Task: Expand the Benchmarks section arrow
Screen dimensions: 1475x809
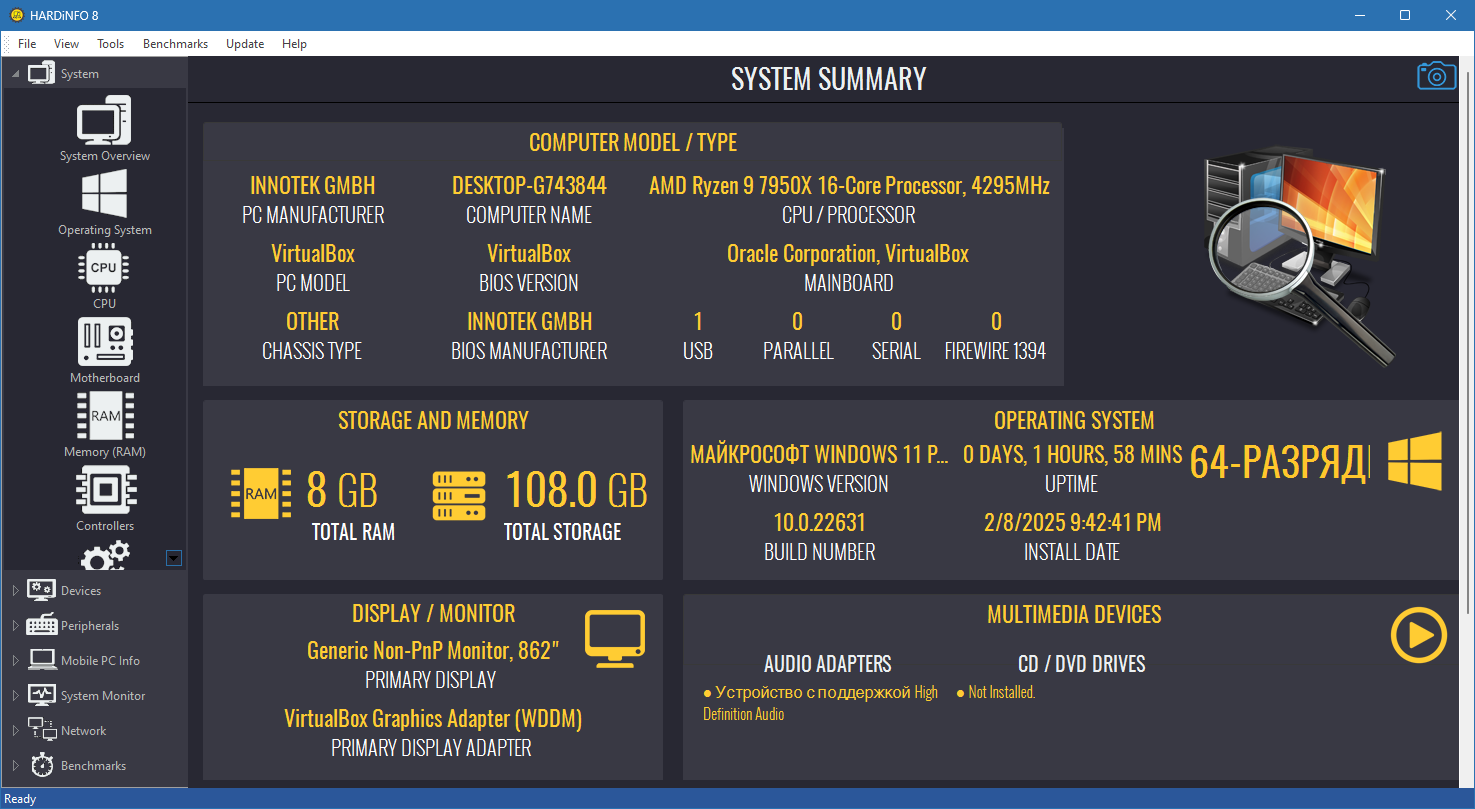Action: click(15, 766)
